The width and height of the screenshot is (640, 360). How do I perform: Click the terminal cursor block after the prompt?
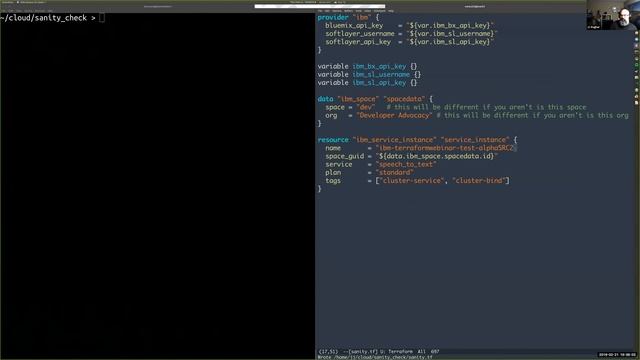coord(102,18)
